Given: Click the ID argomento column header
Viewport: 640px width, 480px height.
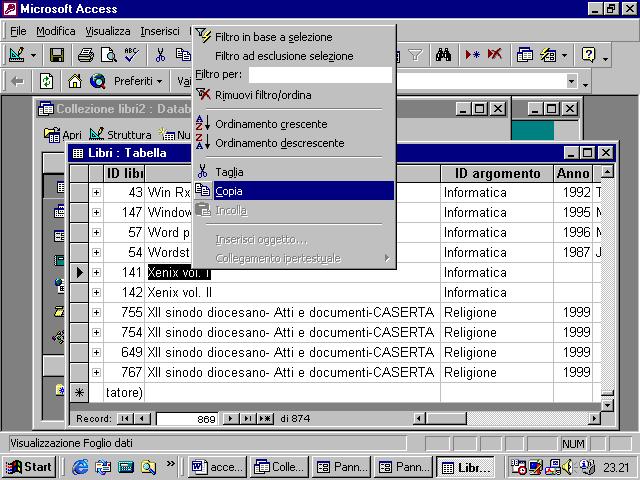Looking at the screenshot, I should coord(497,174).
